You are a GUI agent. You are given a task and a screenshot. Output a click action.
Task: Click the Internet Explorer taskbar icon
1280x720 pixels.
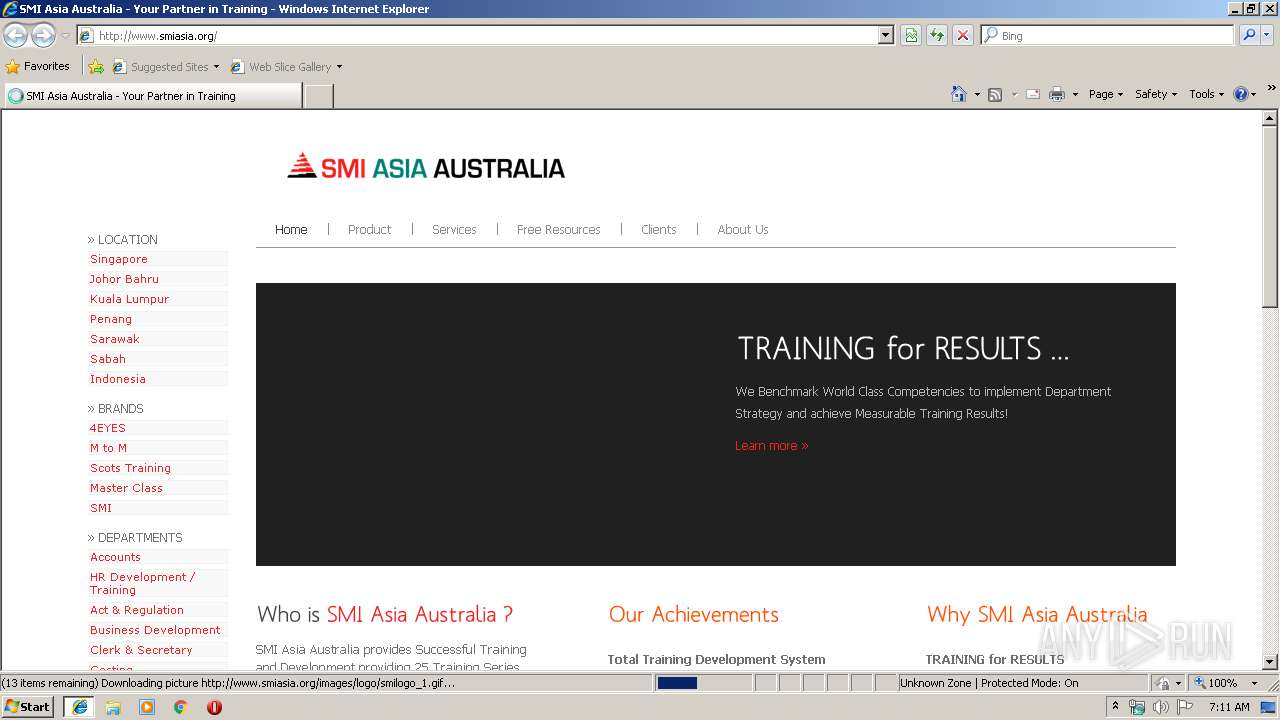80,707
